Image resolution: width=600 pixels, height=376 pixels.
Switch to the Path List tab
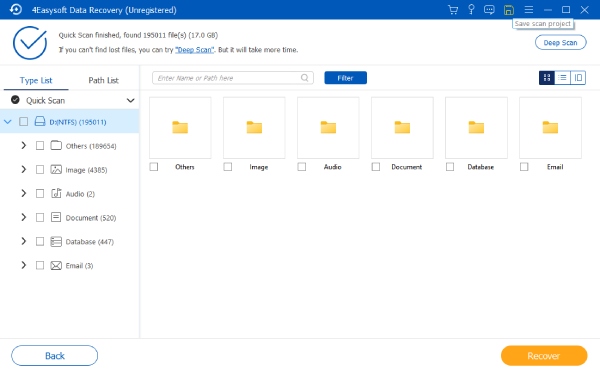[x=103, y=80]
